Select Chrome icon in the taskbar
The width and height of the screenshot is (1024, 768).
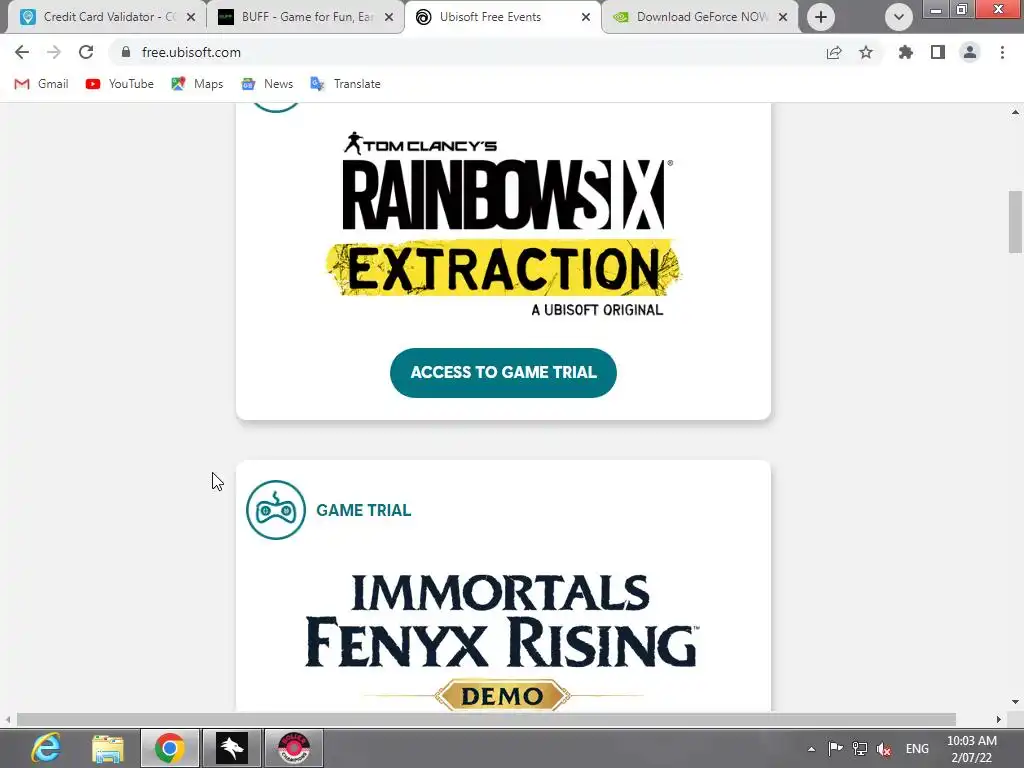(170, 748)
